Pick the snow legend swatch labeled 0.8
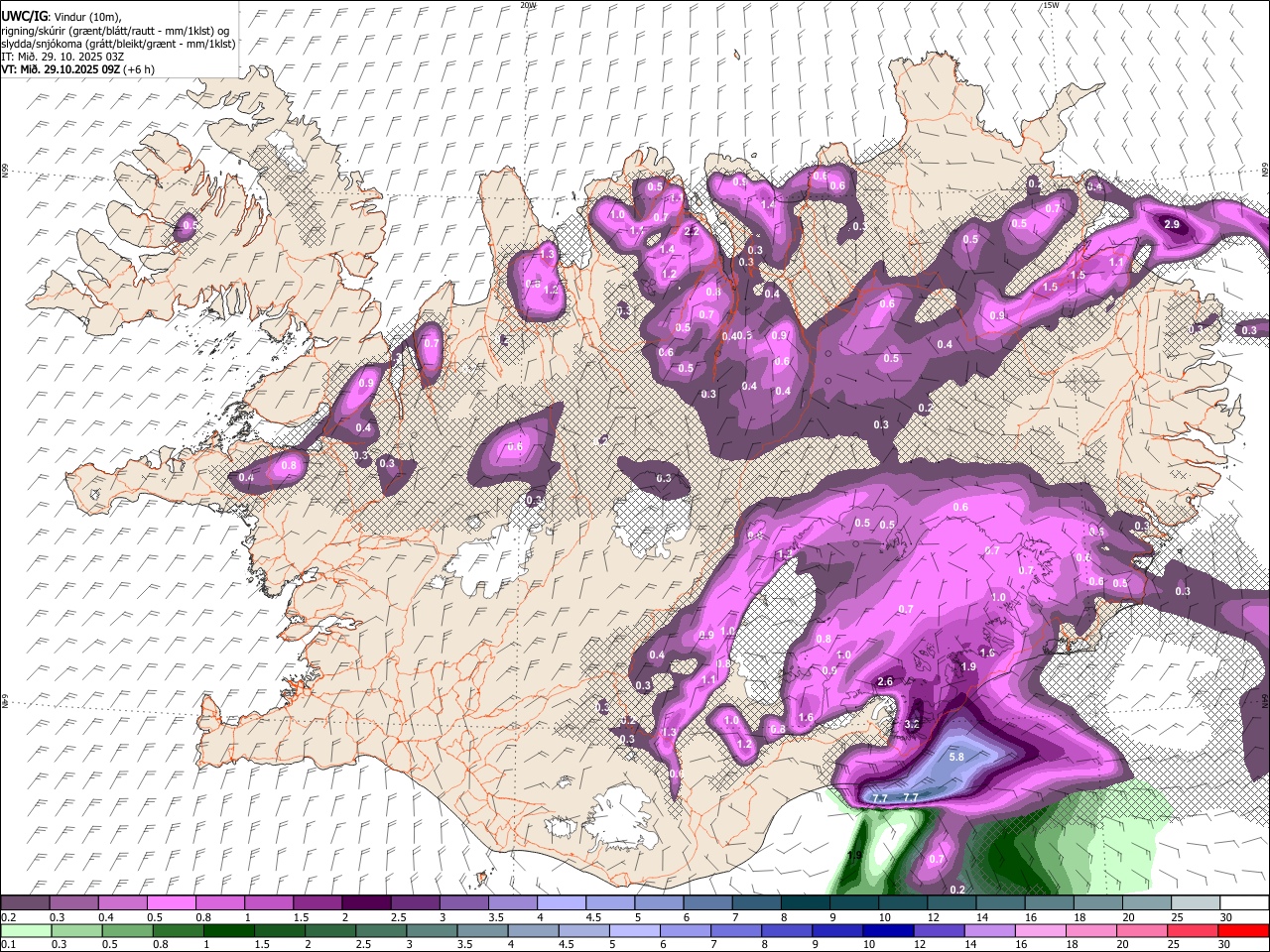The height and width of the screenshot is (952, 1270). pyautogui.click(x=220, y=903)
